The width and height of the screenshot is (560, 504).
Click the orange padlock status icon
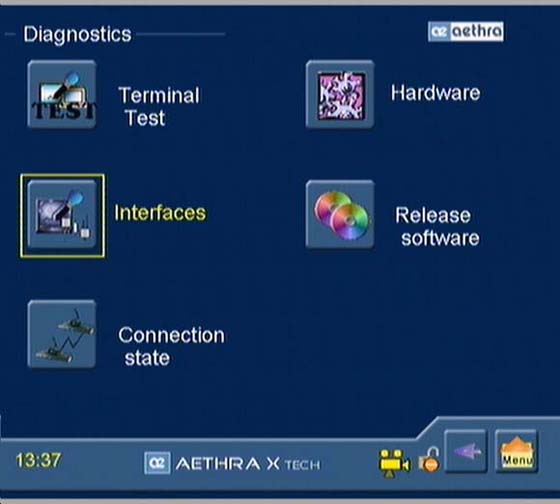(x=429, y=460)
